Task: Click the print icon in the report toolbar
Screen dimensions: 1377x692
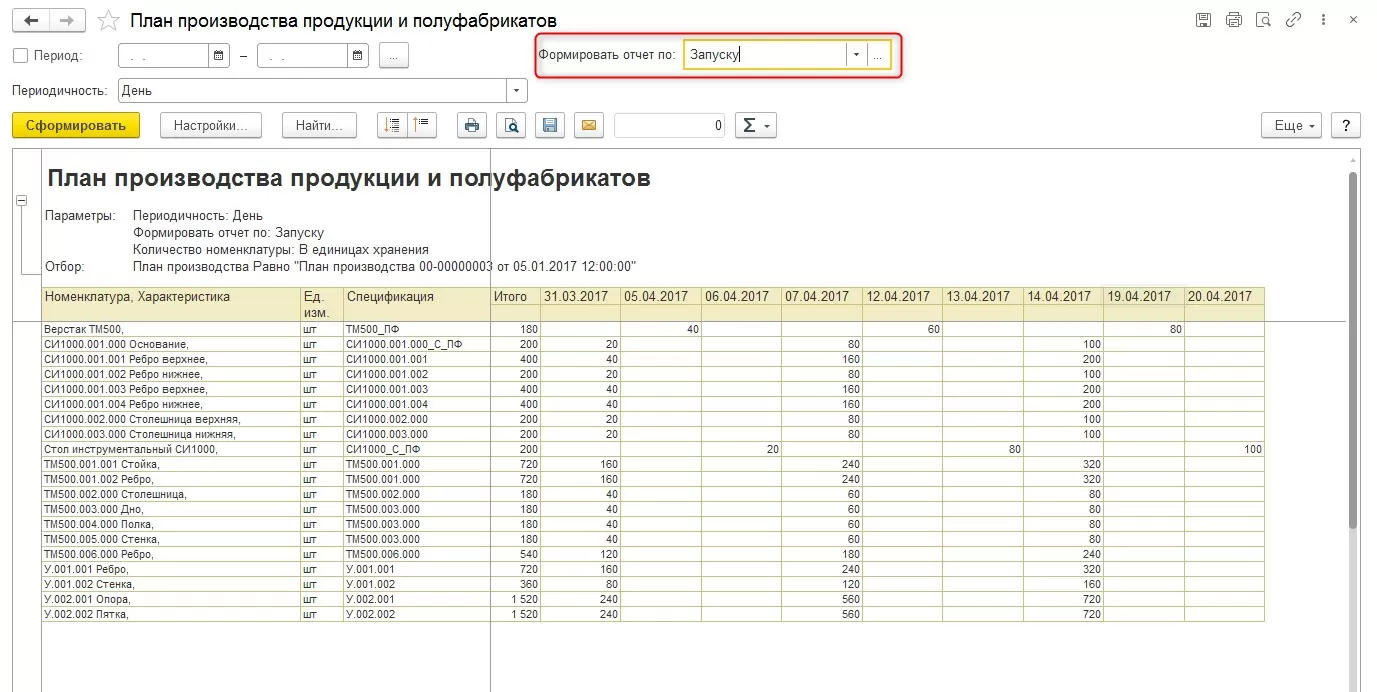Action: pyautogui.click(x=472, y=125)
